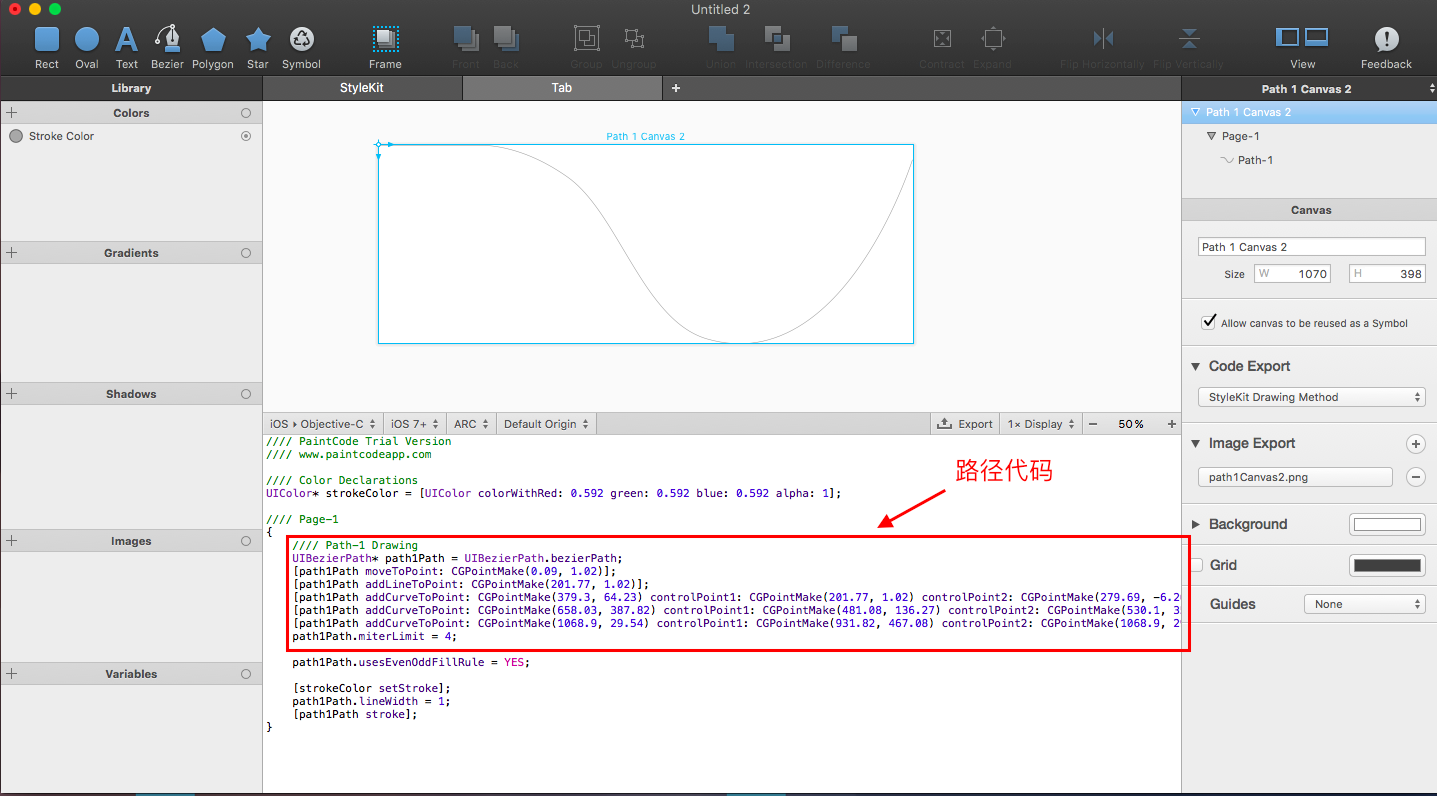
Task: Select the Frame tool
Action: click(385, 40)
